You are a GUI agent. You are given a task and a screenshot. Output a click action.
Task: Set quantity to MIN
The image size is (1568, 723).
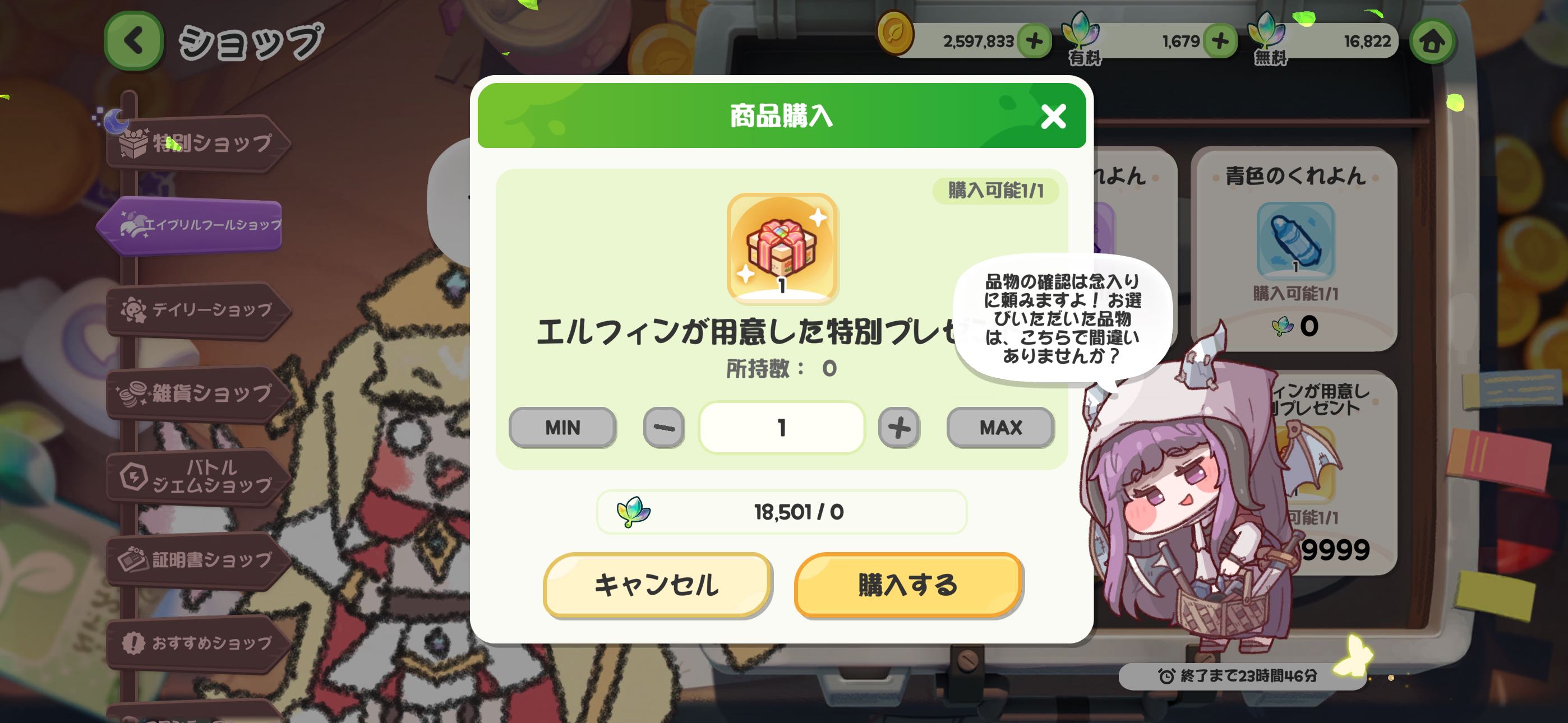pos(562,427)
